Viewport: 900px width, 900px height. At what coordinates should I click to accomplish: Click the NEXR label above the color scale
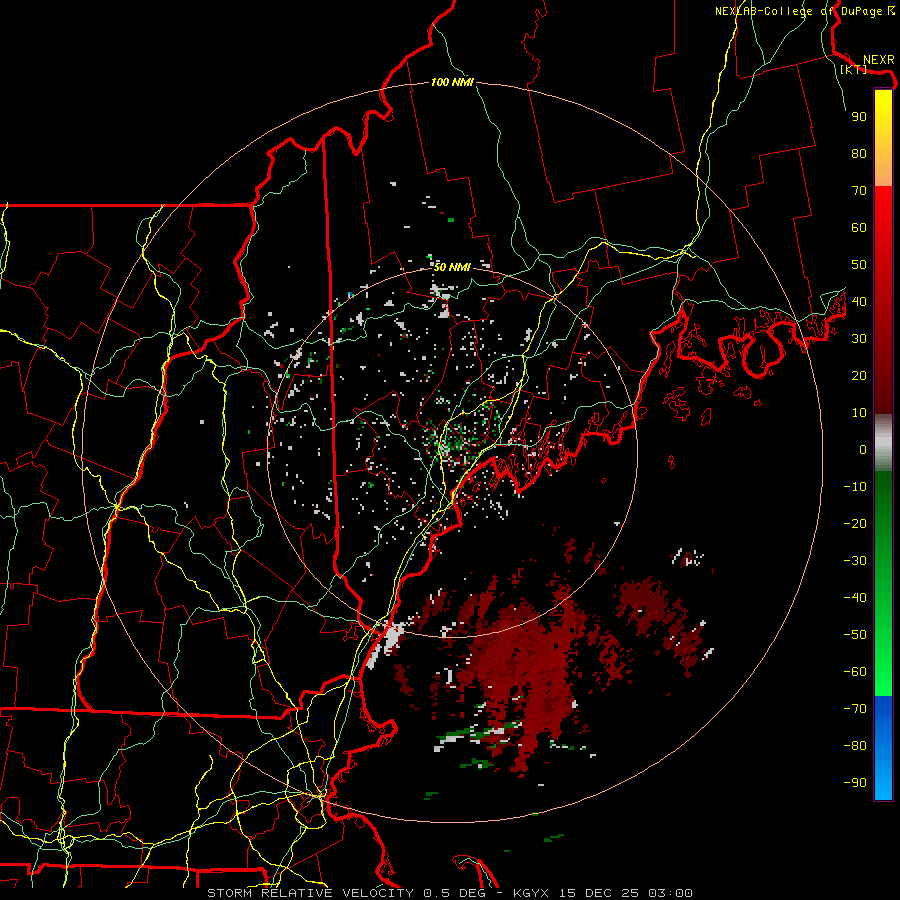(878, 60)
